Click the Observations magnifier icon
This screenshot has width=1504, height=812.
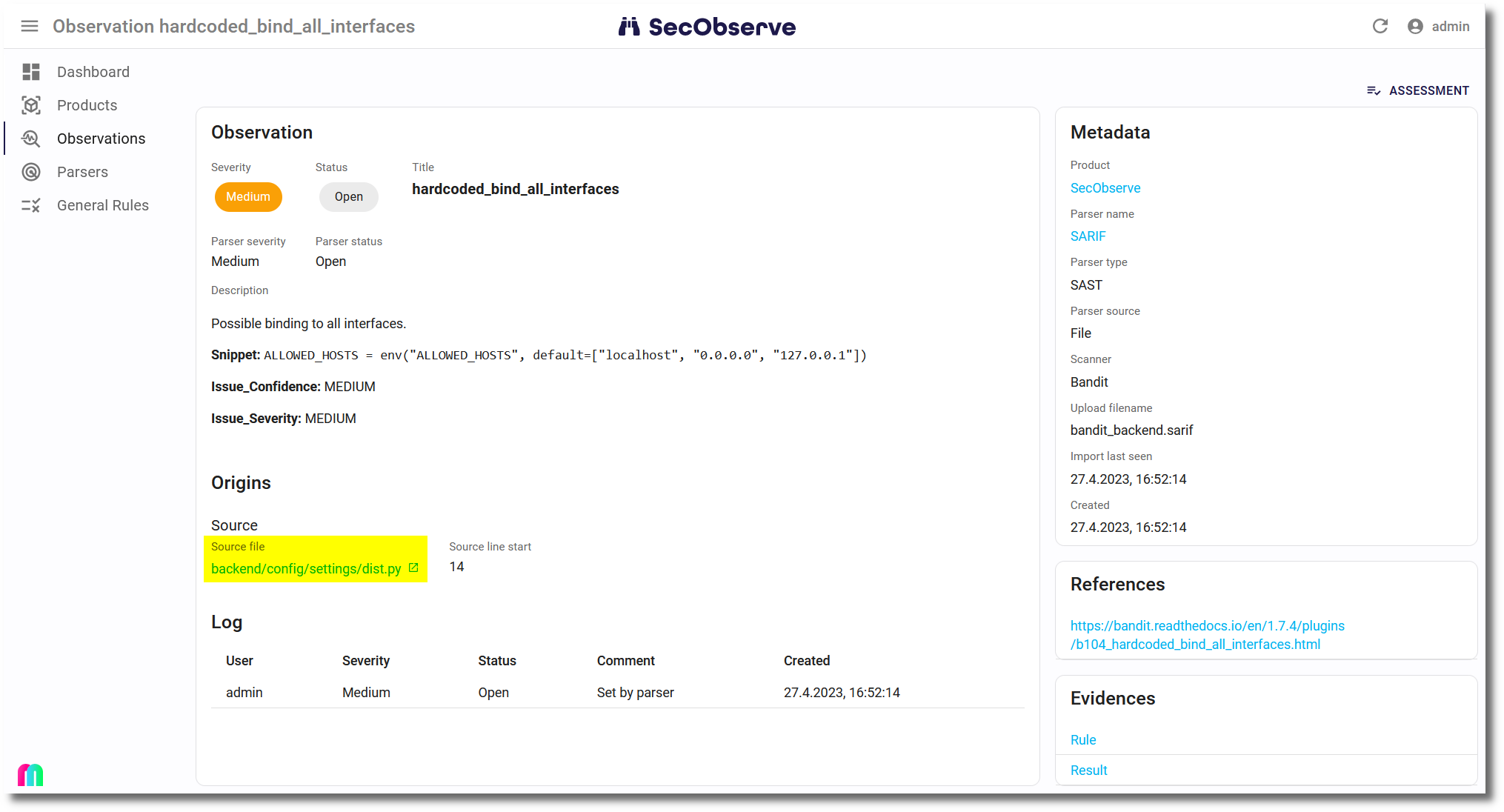coord(31,139)
